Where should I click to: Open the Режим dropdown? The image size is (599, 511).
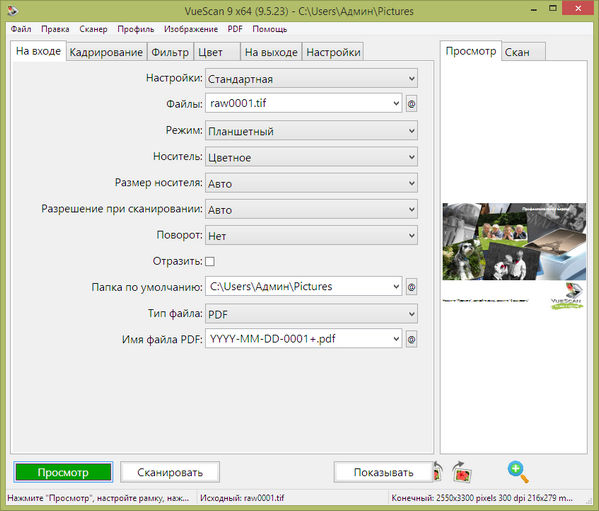[x=311, y=131]
